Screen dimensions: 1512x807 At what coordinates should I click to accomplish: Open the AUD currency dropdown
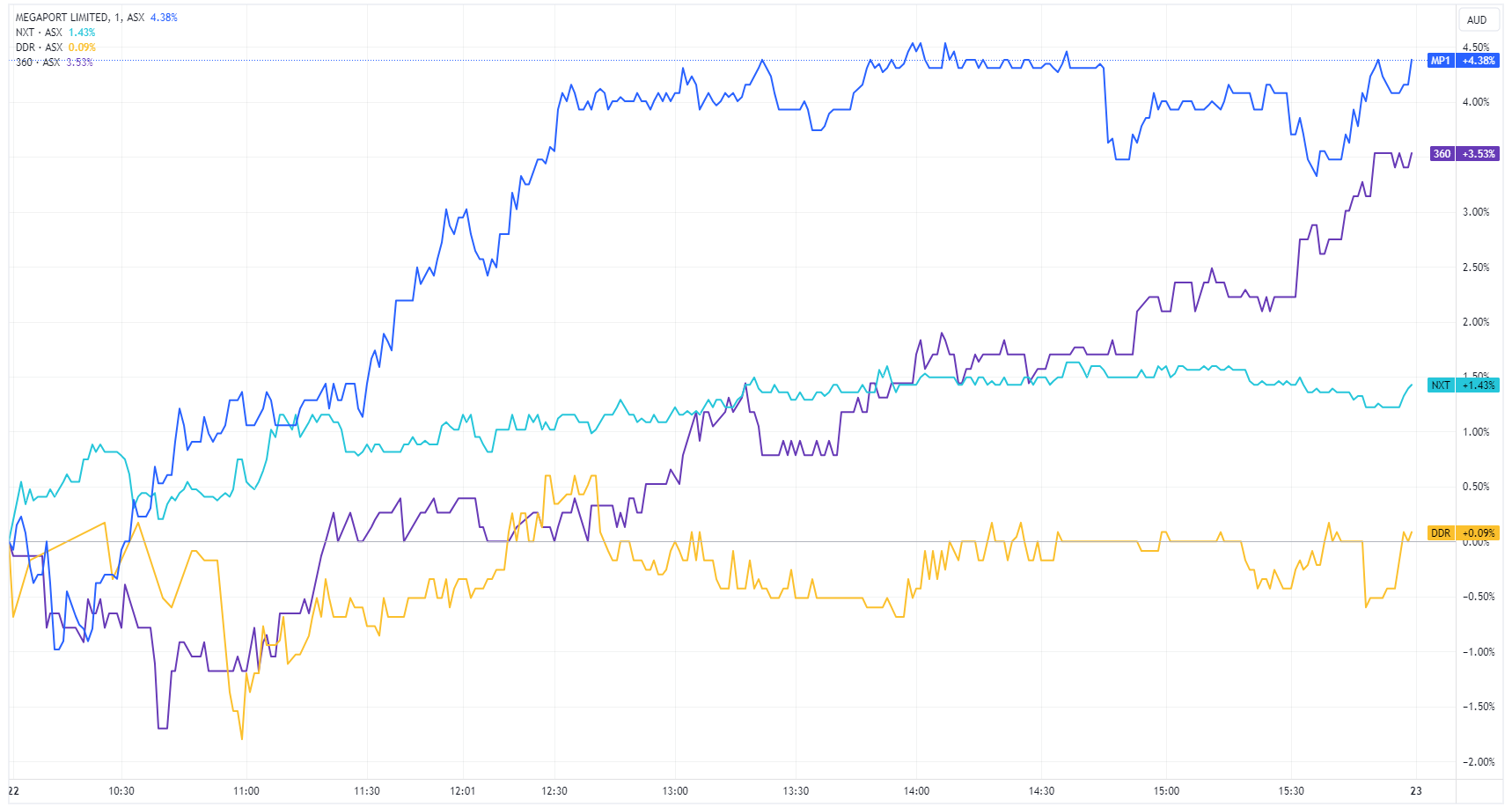coord(1477,20)
